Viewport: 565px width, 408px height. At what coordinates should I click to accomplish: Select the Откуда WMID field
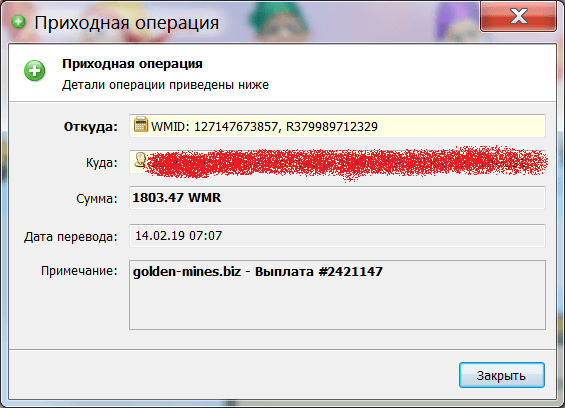337,126
